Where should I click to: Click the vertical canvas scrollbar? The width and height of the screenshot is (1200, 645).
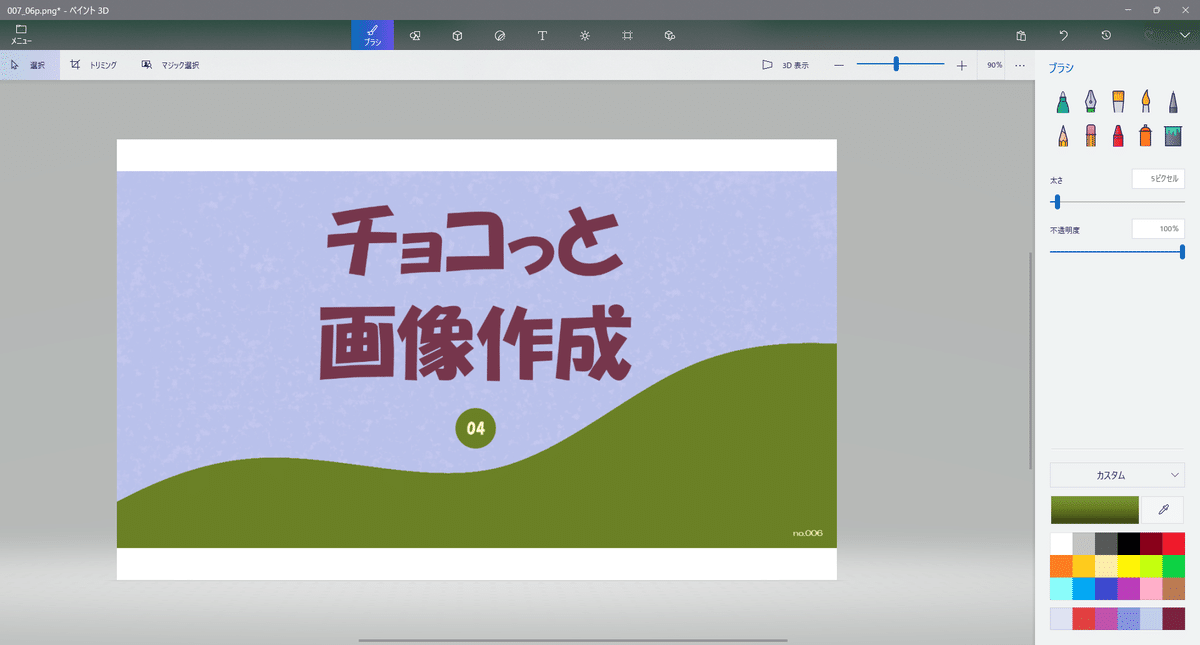pos(1031,360)
